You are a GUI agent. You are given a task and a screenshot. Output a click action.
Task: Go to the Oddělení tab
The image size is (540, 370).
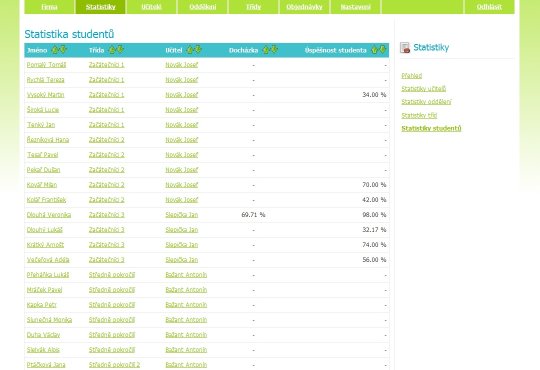tap(203, 7)
